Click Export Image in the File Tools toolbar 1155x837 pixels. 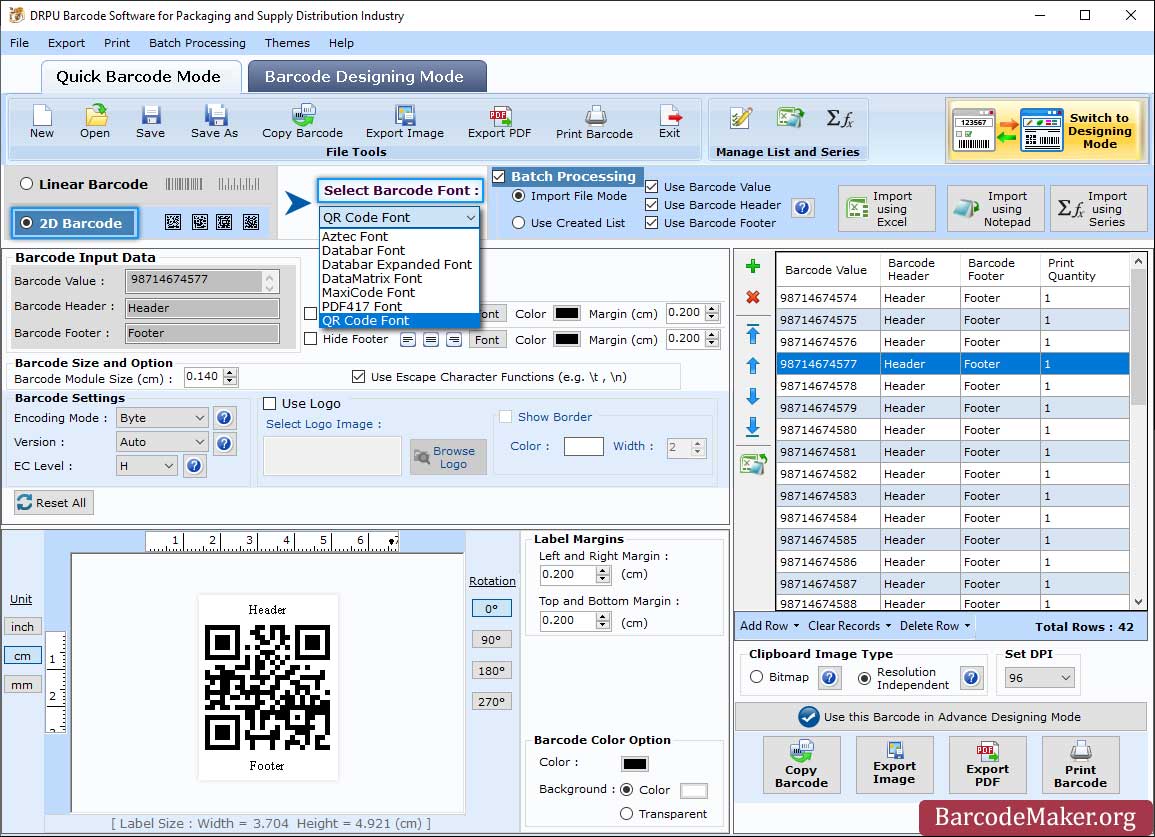click(404, 122)
